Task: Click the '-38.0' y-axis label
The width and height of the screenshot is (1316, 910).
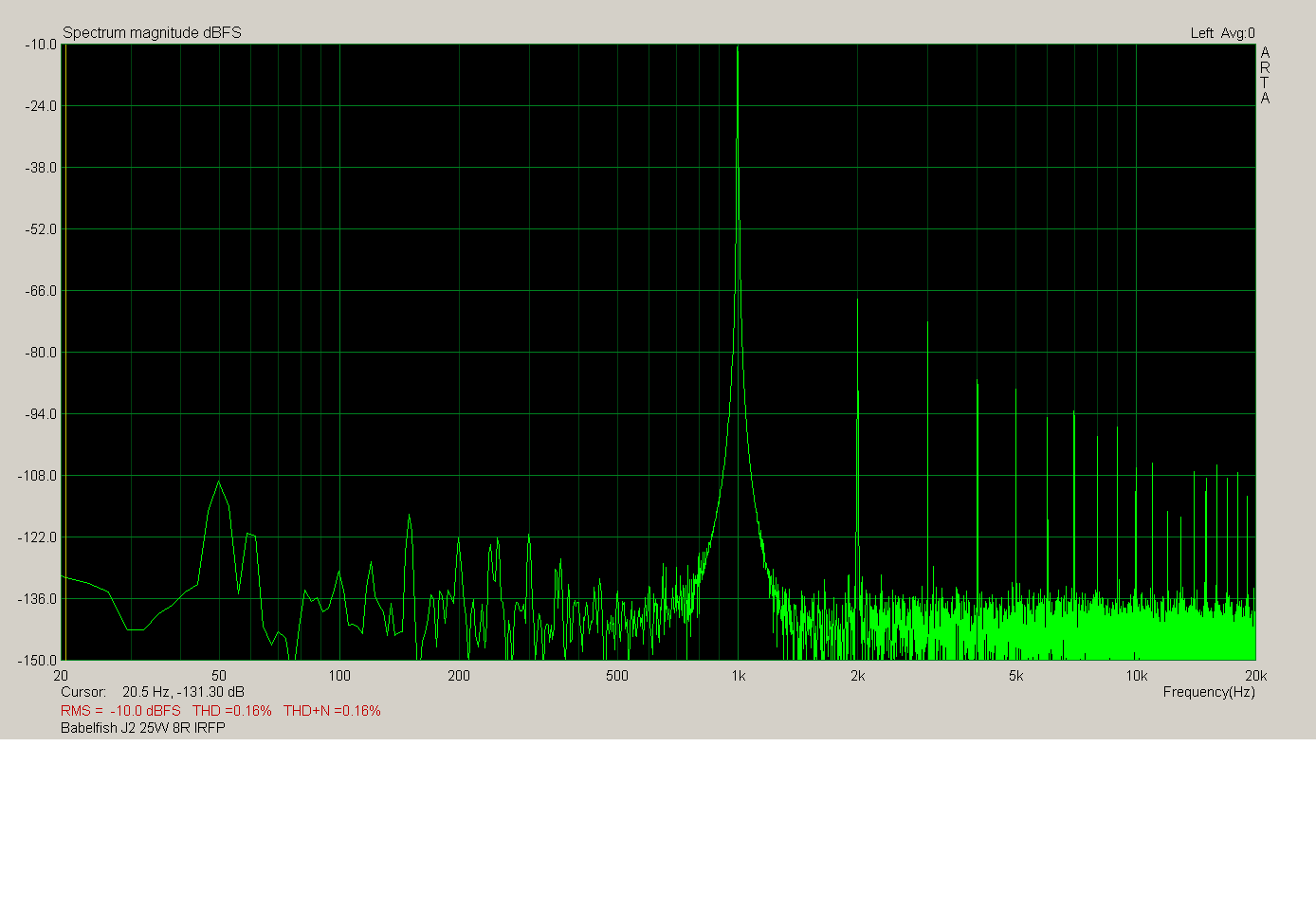Action: tap(41, 168)
